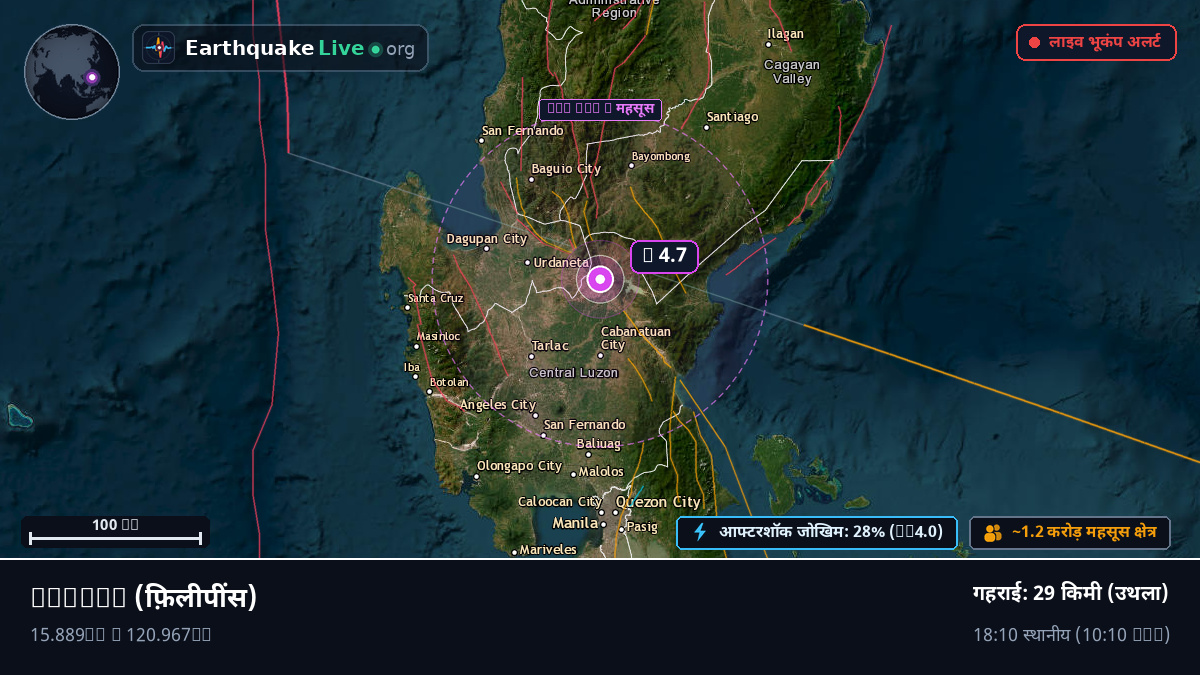Click the Dagupan City map label
This screenshot has width=1200, height=675.
[487, 239]
